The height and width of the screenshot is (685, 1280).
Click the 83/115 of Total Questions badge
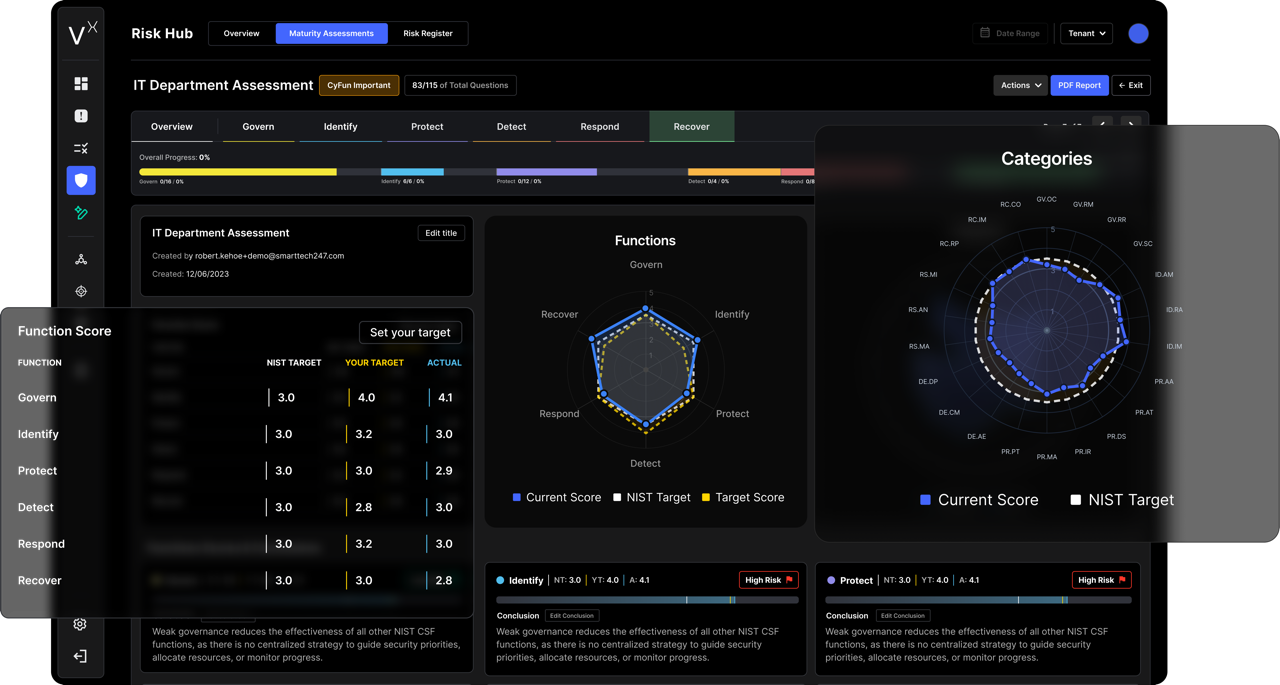click(460, 85)
